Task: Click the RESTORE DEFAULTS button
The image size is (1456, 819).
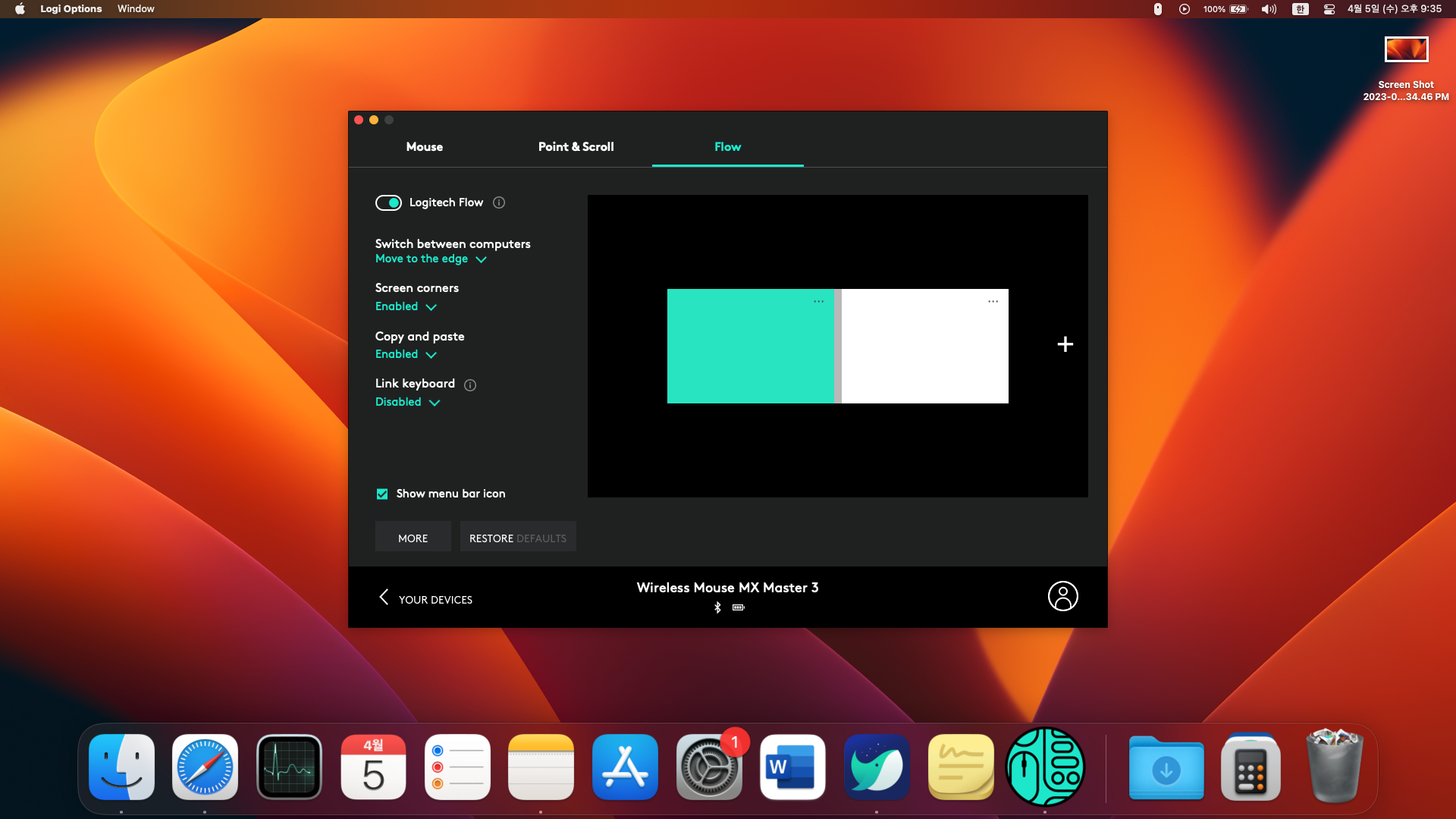Action: point(518,537)
